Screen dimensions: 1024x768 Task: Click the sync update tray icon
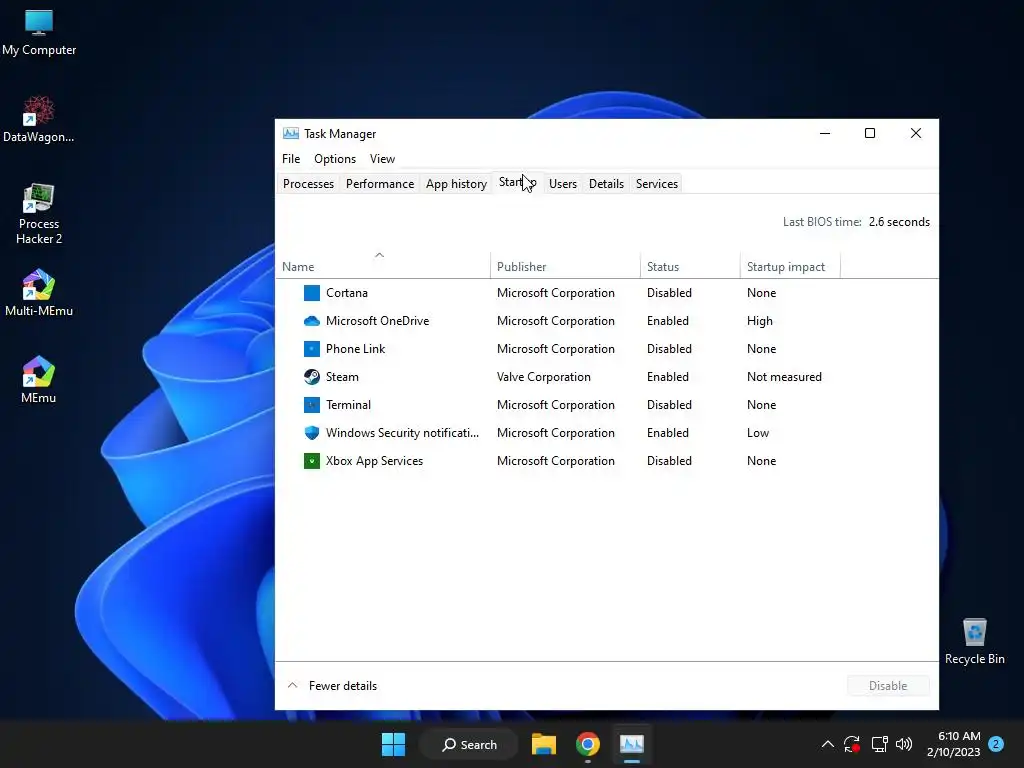[x=852, y=744]
